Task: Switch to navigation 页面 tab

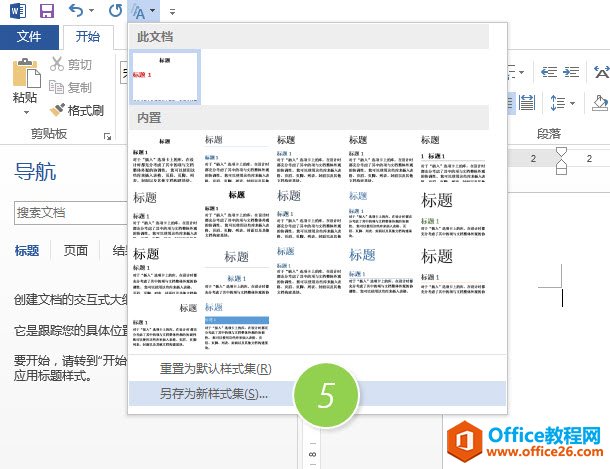Action: point(75,250)
